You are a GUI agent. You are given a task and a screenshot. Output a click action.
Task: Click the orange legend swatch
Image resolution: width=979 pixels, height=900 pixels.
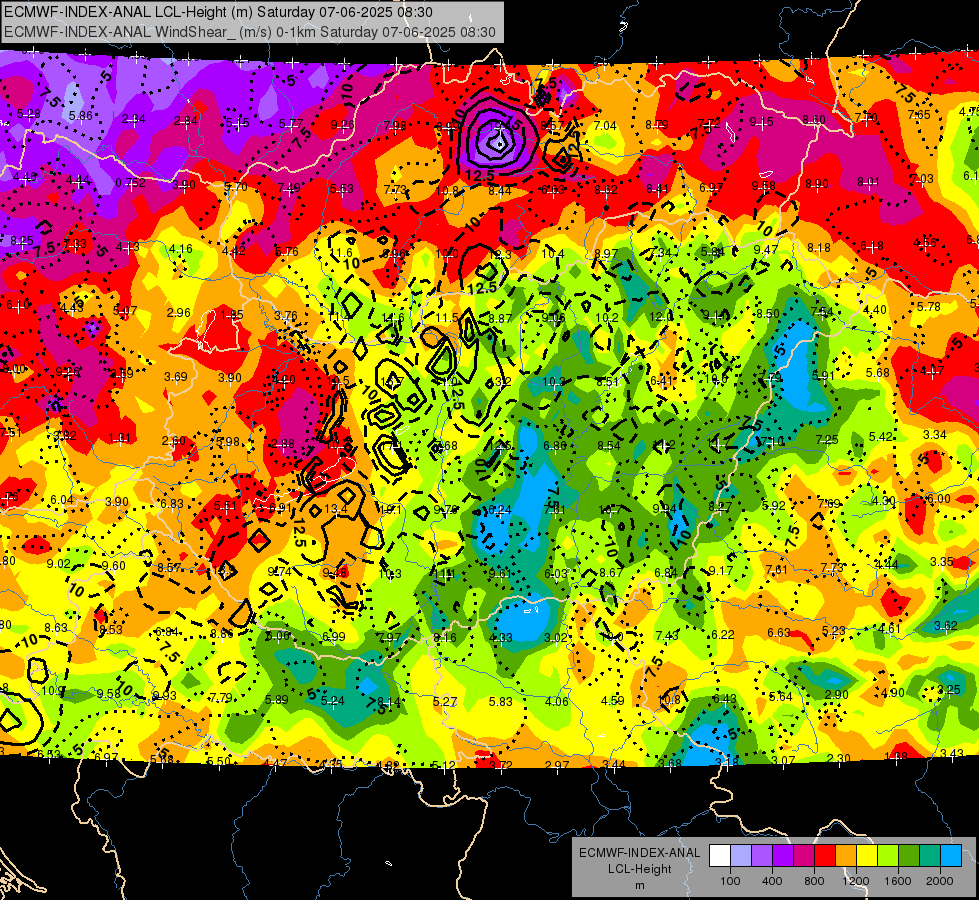[846, 856]
